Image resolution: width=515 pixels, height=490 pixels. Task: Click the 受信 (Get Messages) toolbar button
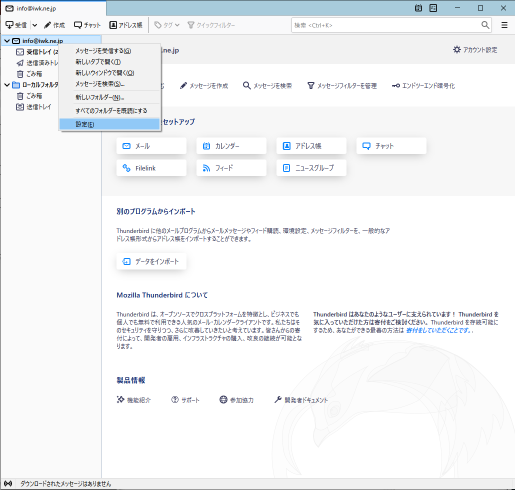click(16, 25)
